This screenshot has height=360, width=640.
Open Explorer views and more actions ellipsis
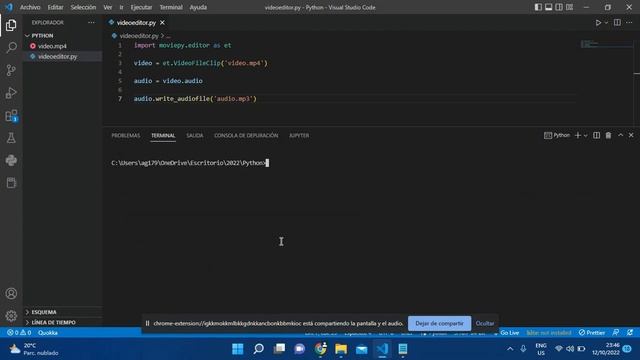pyautogui.click(x=91, y=23)
